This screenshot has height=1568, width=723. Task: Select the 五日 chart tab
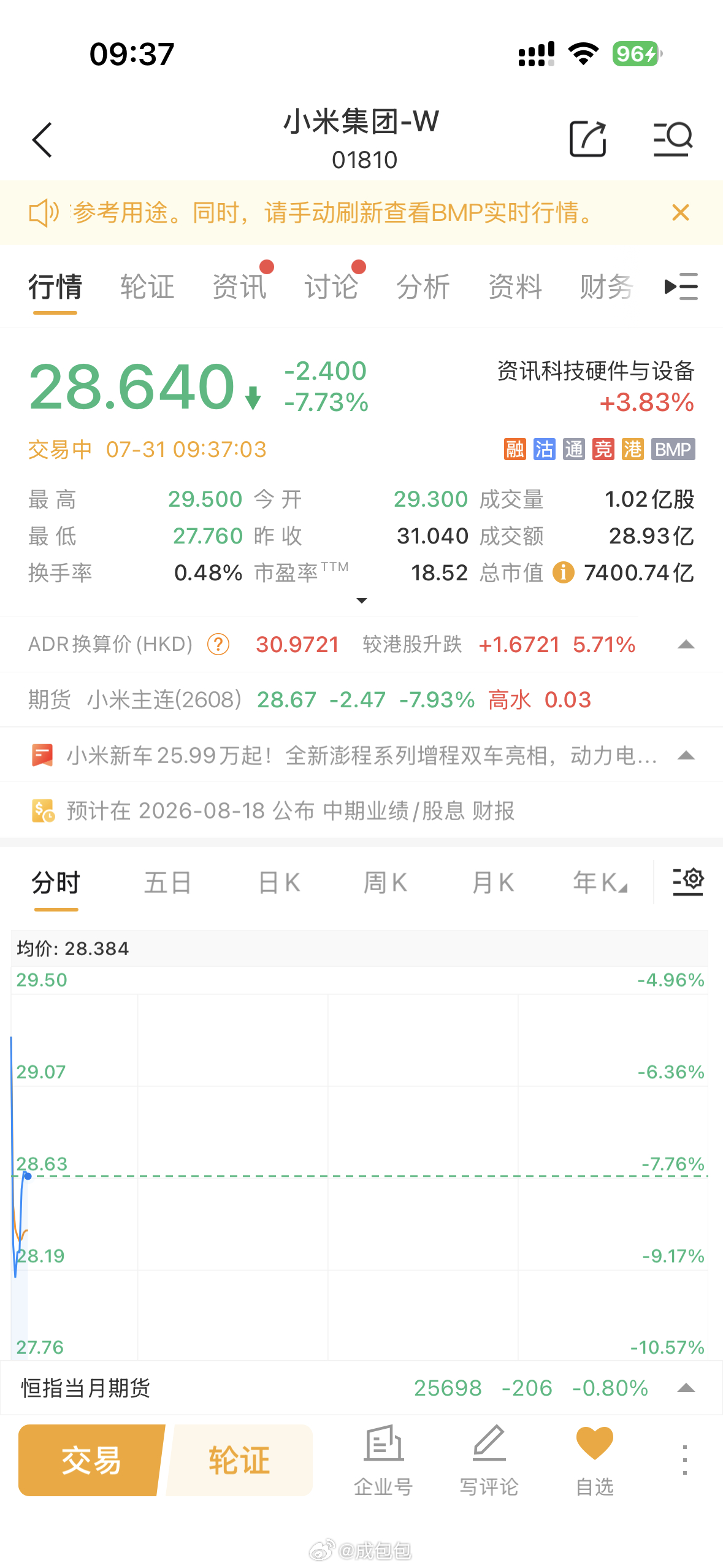click(x=167, y=883)
